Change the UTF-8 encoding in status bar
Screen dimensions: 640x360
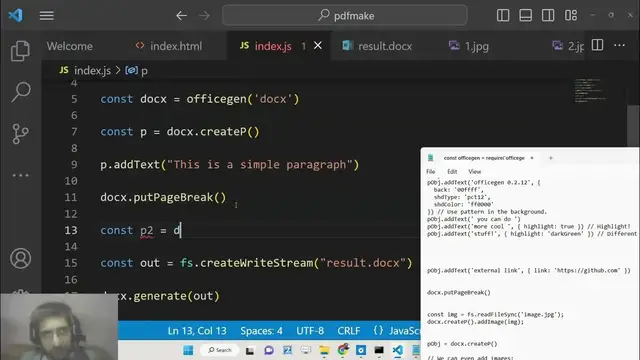point(310,331)
